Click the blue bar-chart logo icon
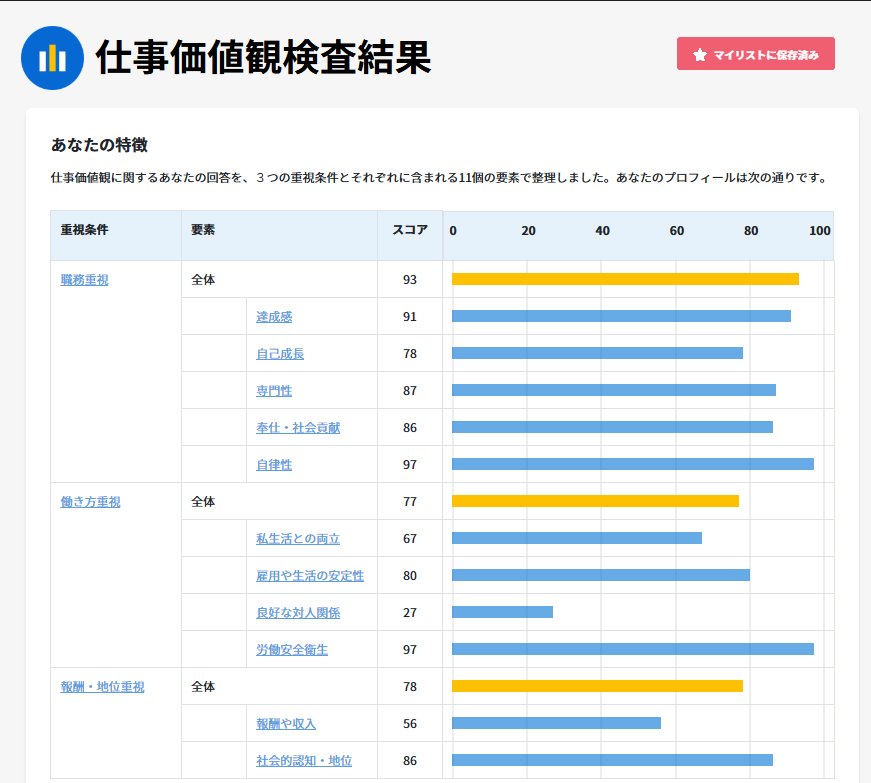 tap(52, 58)
